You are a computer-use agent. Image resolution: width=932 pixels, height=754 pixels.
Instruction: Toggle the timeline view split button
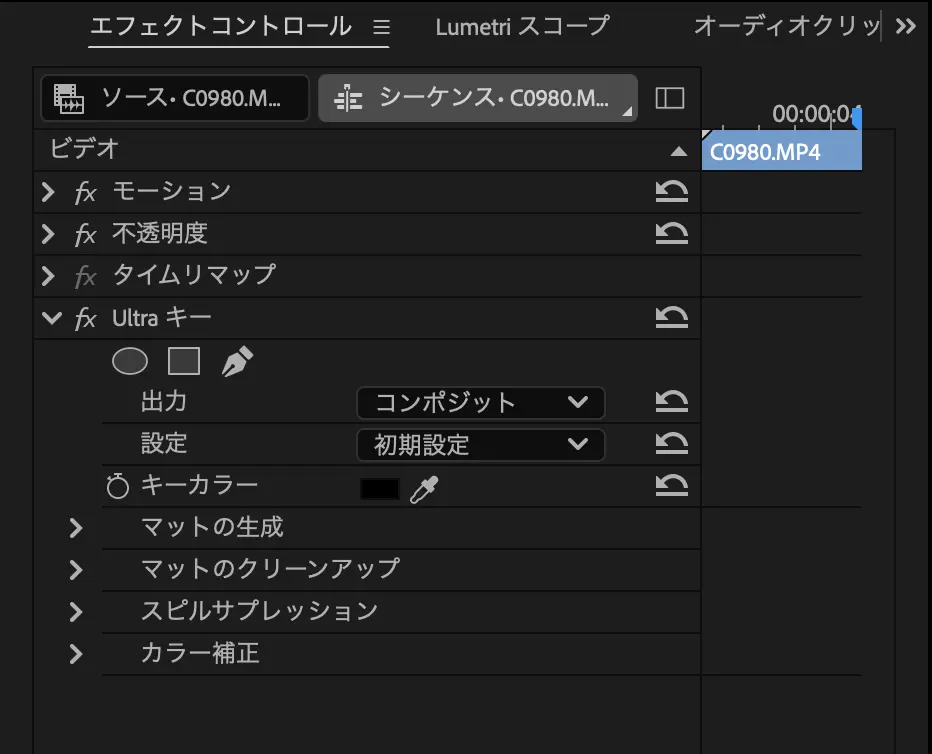coord(669,97)
